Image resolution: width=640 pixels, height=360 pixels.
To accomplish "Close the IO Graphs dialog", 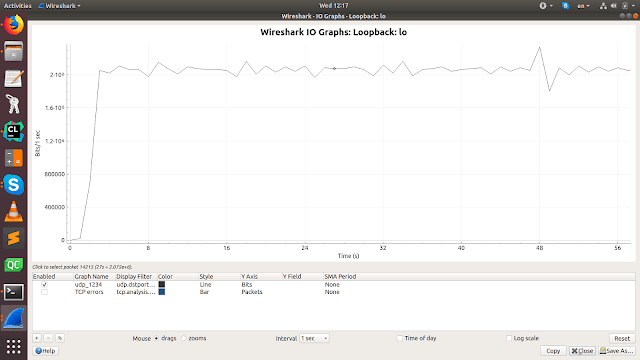I will click(582, 351).
